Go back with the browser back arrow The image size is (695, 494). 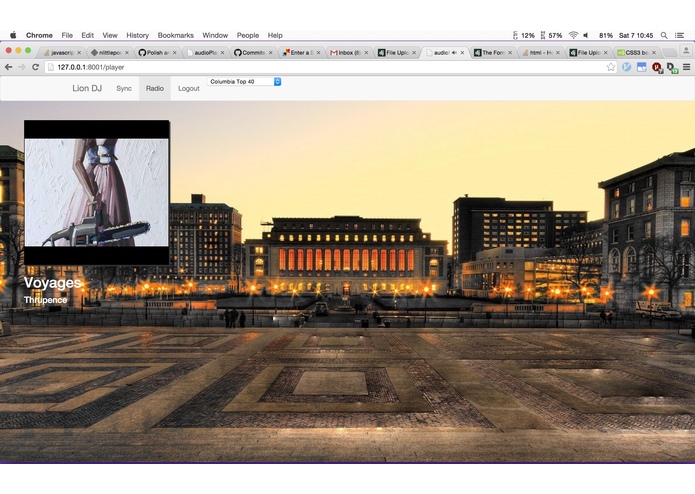pos(8,67)
